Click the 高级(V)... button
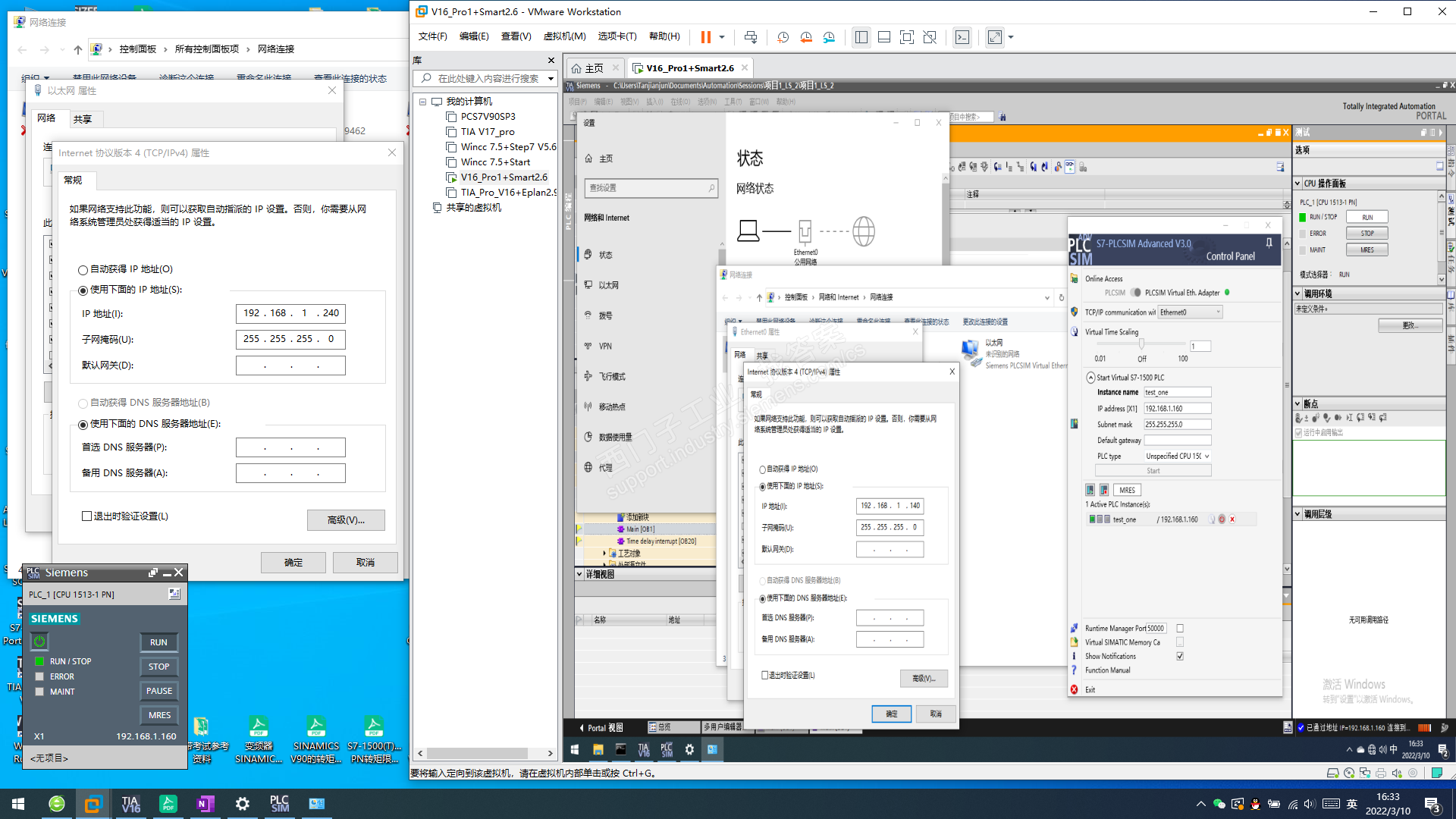 coord(346,520)
